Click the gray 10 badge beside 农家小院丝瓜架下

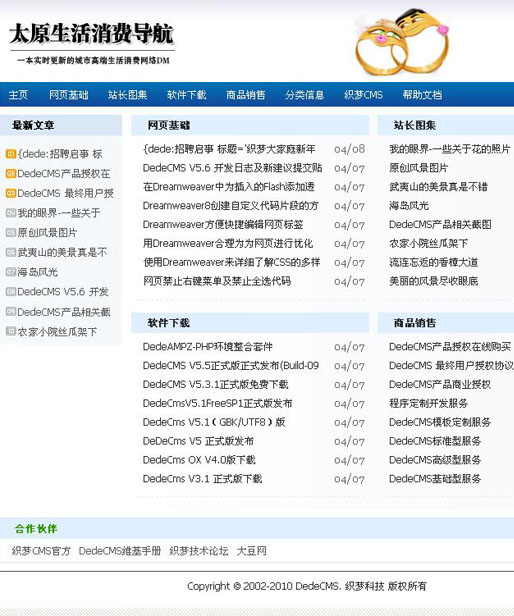[x=11, y=331]
